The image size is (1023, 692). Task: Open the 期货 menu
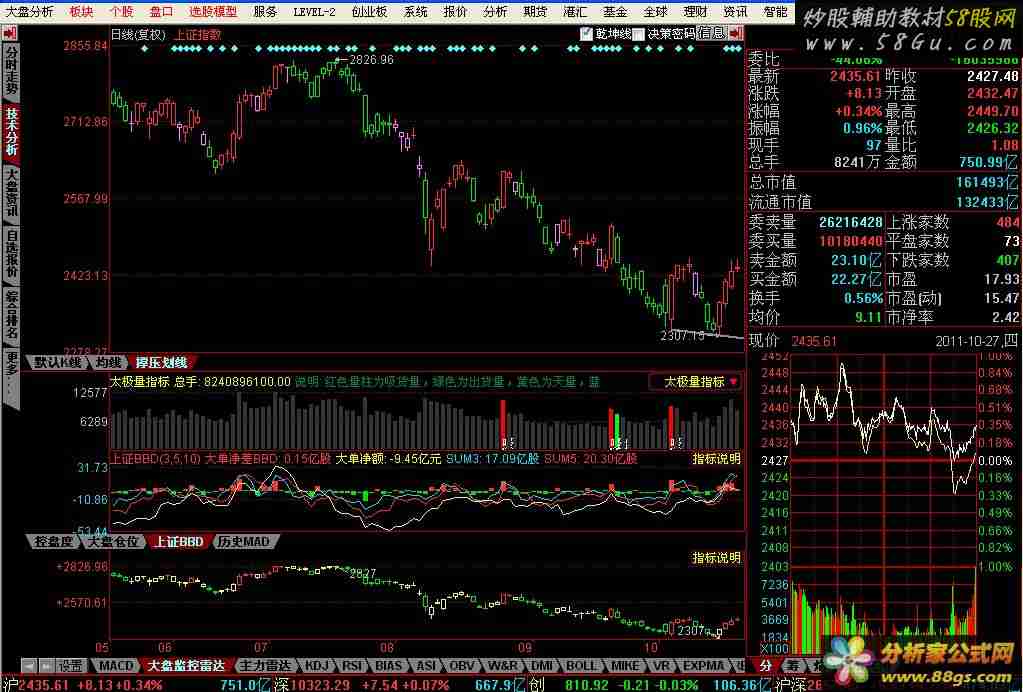tap(535, 12)
